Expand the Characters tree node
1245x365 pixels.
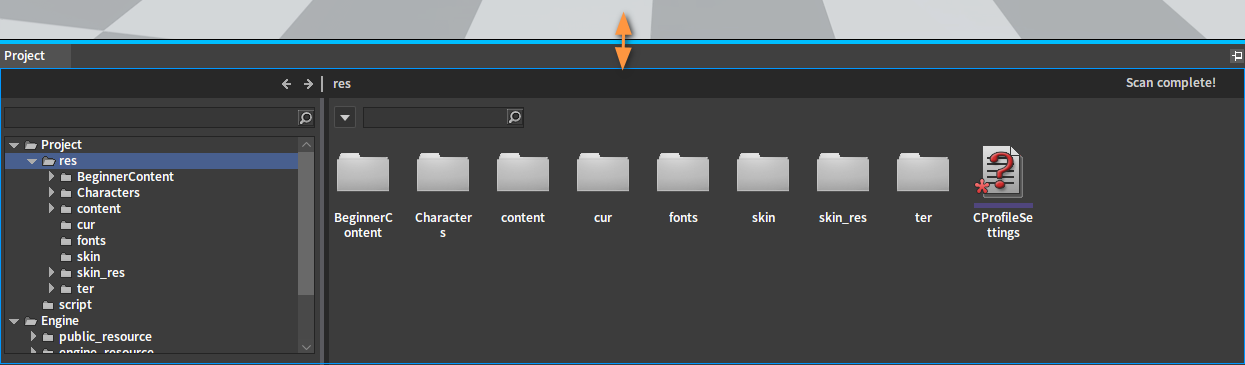click(x=51, y=193)
